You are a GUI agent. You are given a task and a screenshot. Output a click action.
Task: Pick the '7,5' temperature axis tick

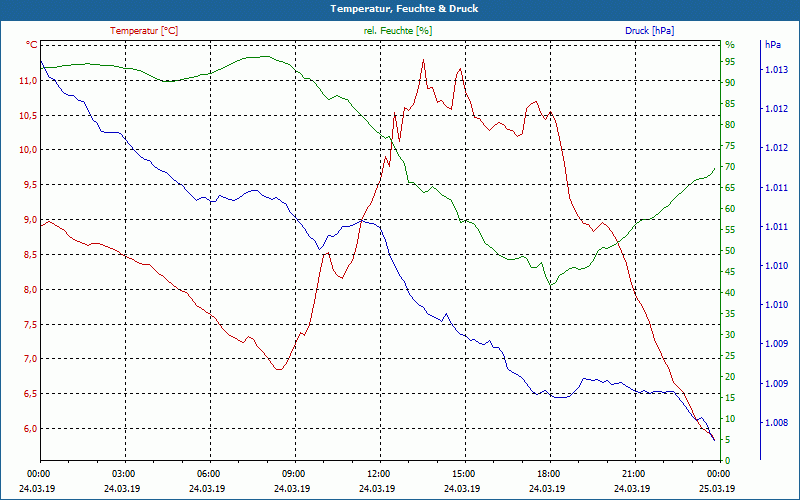(30, 324)
